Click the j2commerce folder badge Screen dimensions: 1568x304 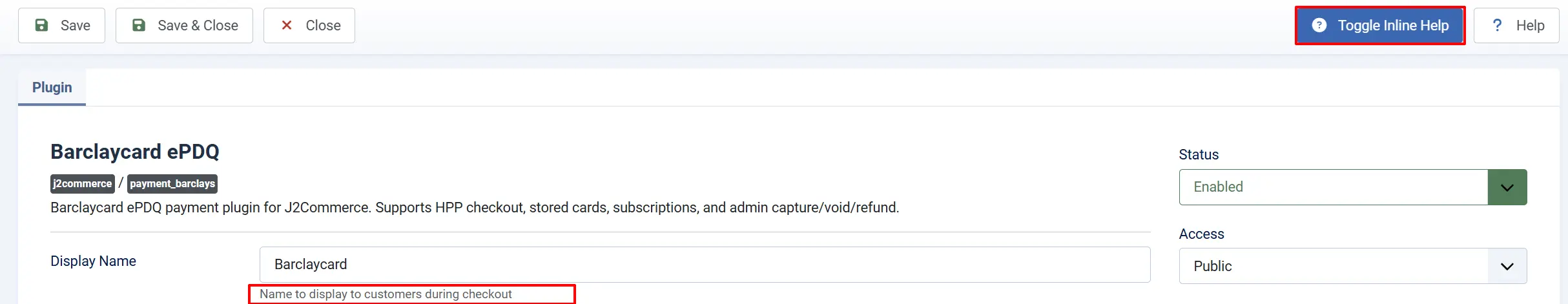[83, 184]
